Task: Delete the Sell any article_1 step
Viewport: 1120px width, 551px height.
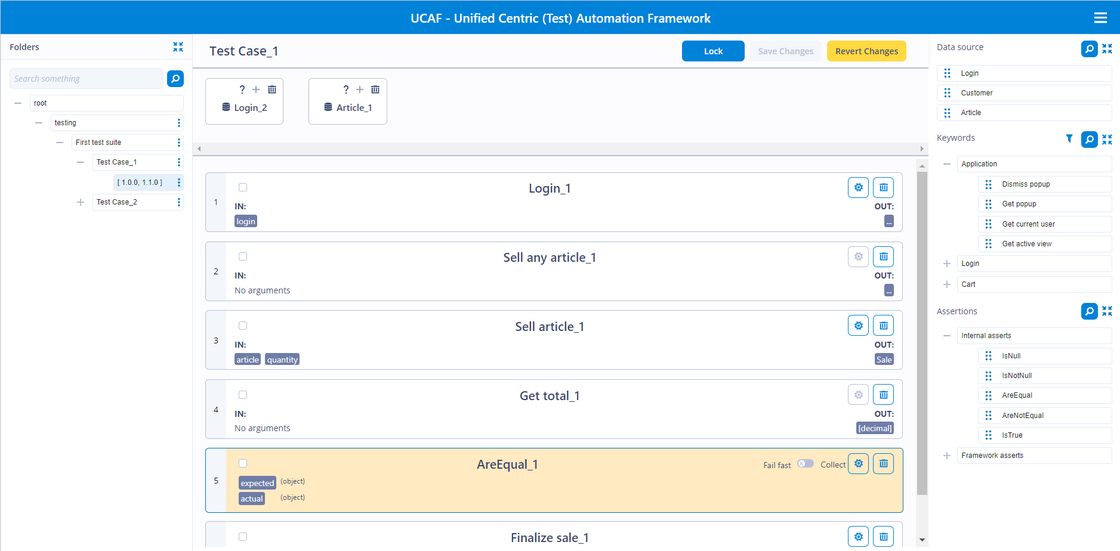Action: click(884, 257)
